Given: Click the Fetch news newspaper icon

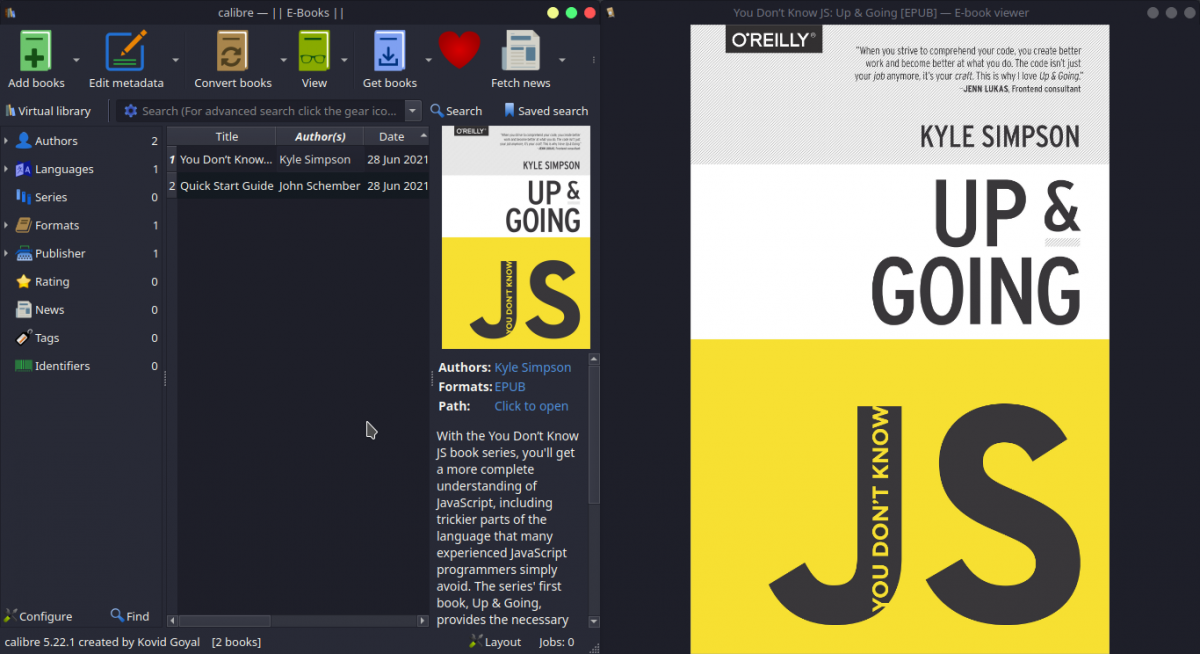Looking at the screenshot, I should point(520,51).
